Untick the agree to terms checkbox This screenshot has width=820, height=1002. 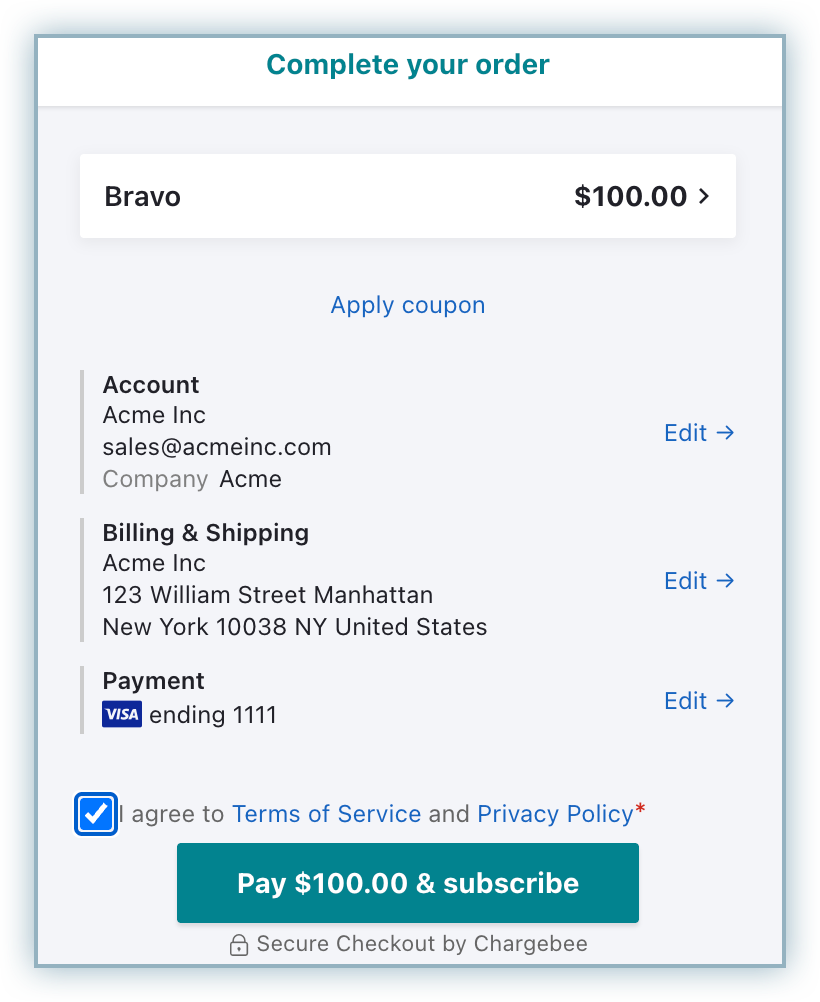tap(96, 814)
